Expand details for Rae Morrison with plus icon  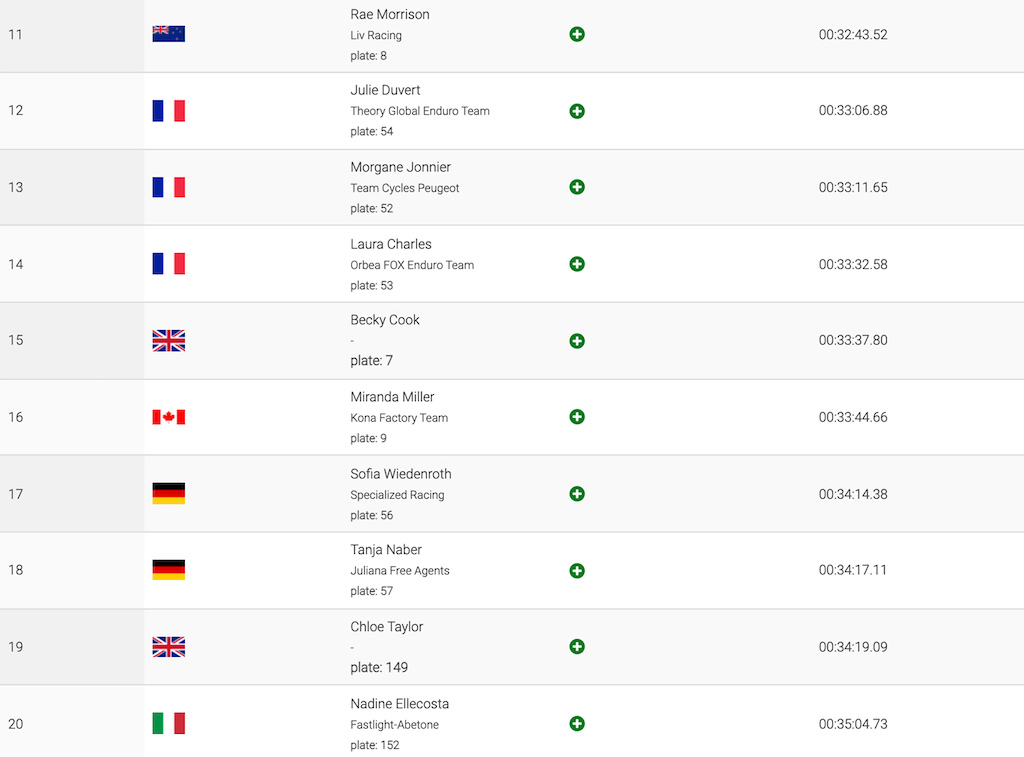tap(577, 34)
